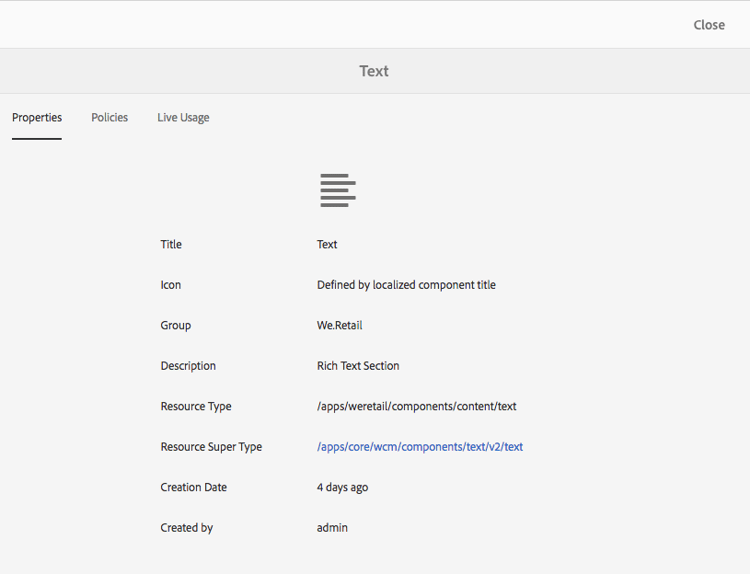Click the Text header title

374,71
